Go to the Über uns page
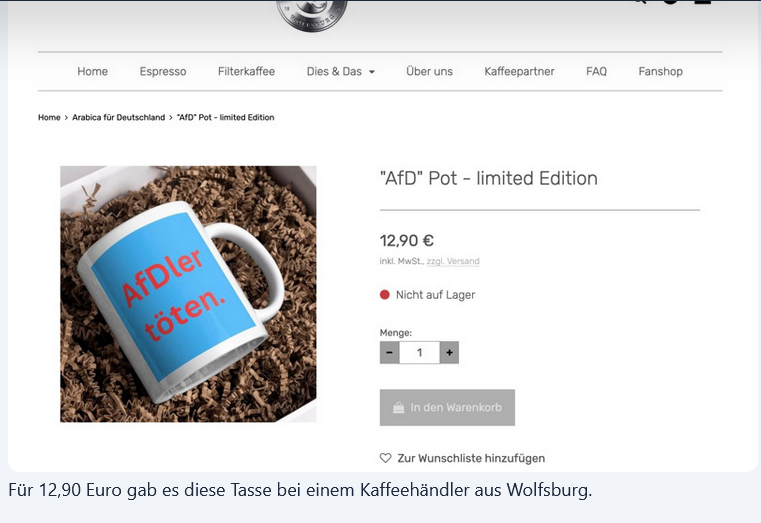761x523 pixels. pyautogui.click(x=430, y=71)
